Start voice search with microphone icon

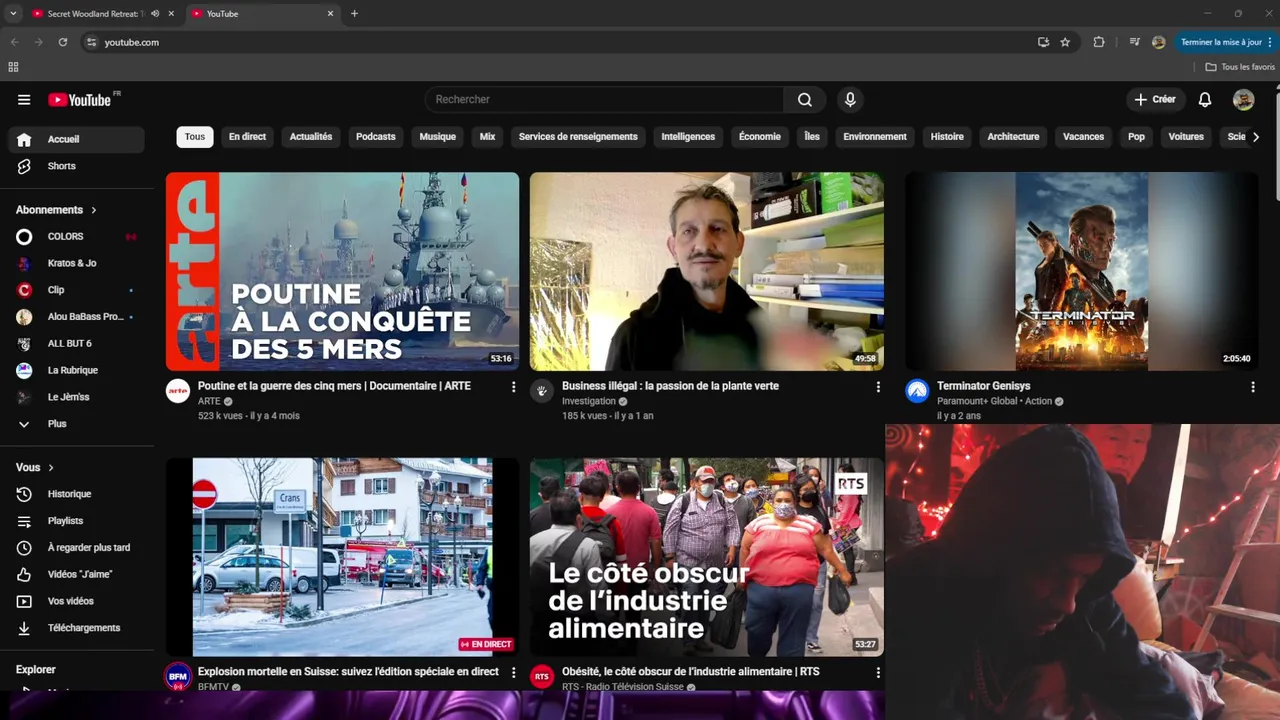850,99
